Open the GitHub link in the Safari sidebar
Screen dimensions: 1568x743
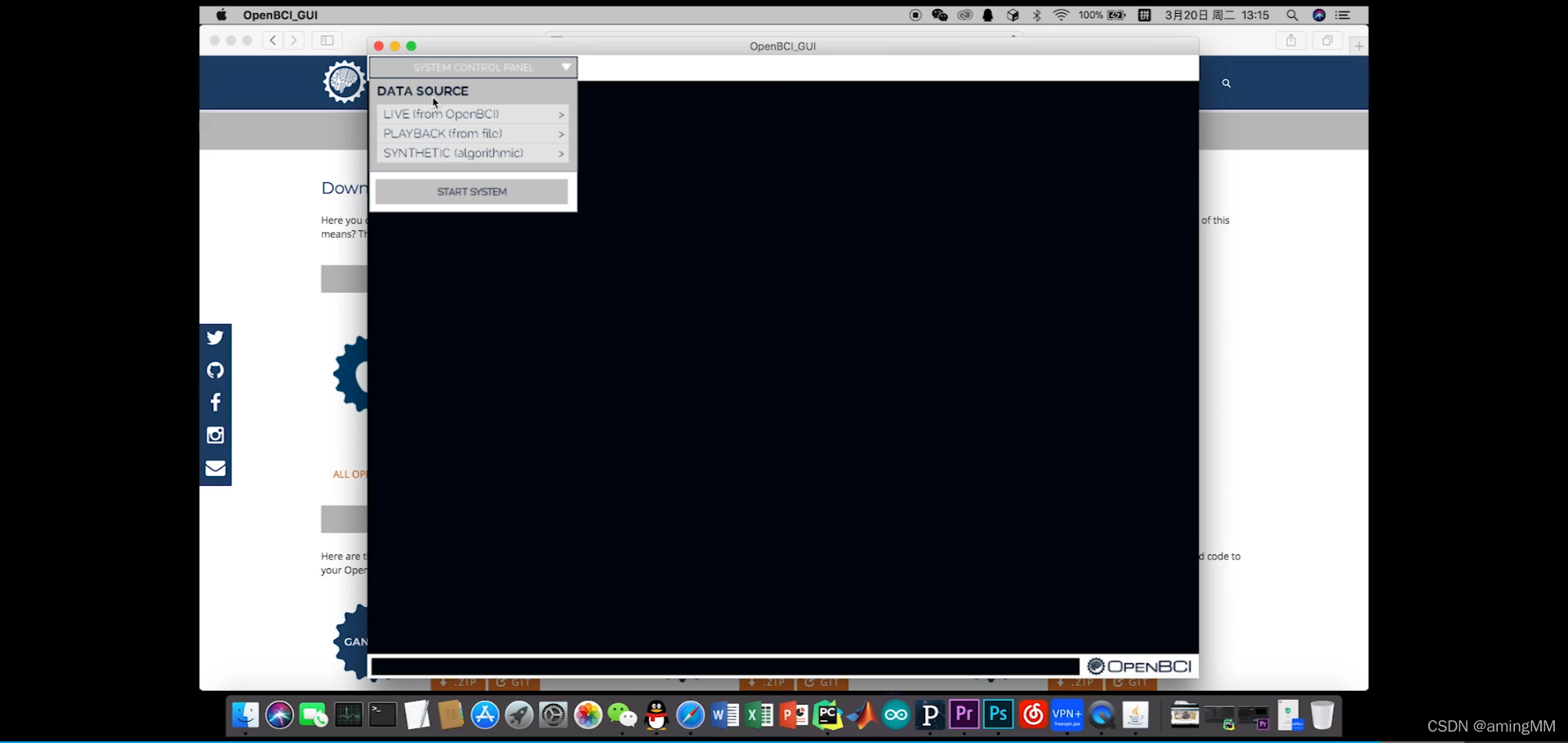[216, 371]
